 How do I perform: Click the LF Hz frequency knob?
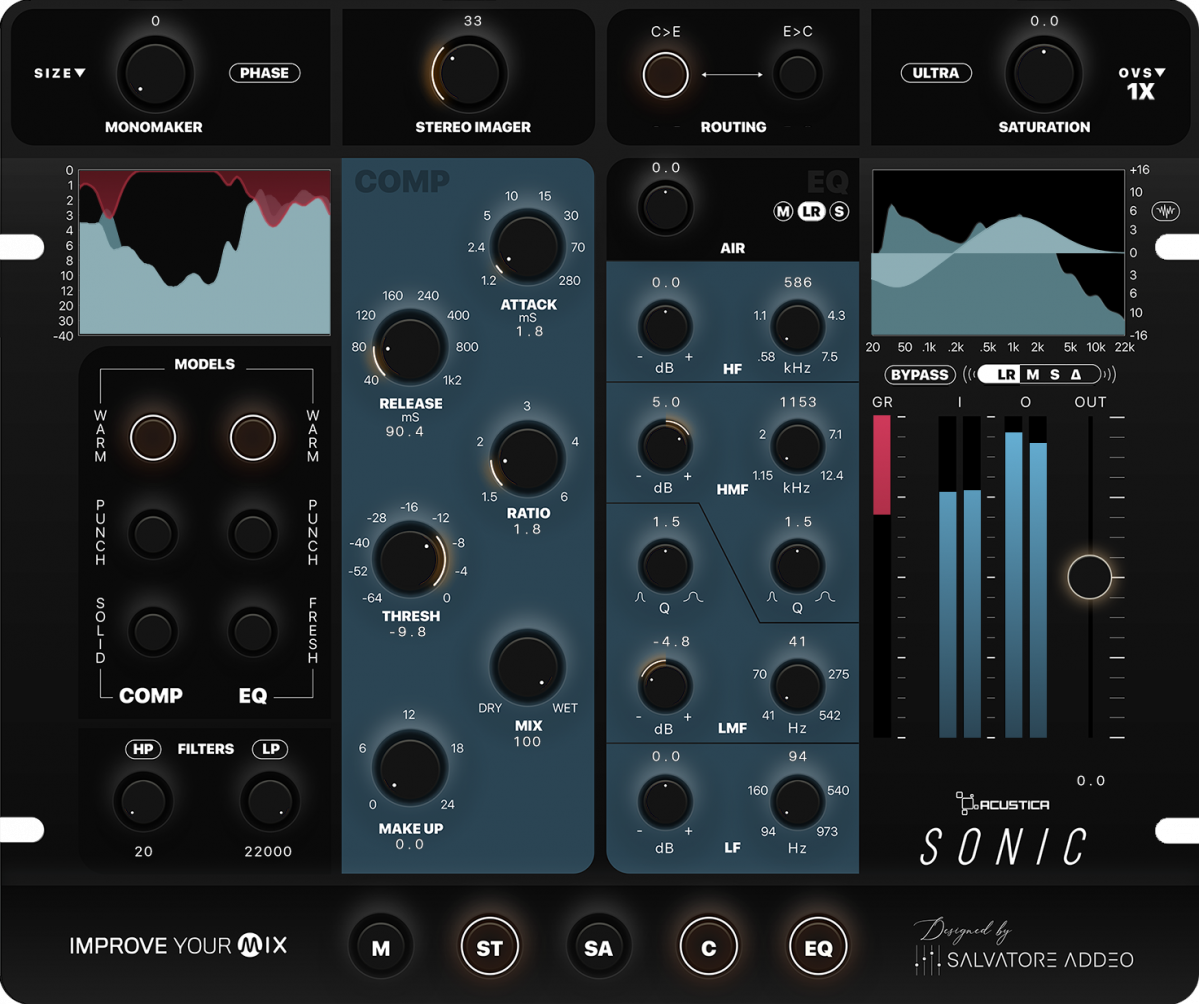pyautogui.click(x=797, y=801)
